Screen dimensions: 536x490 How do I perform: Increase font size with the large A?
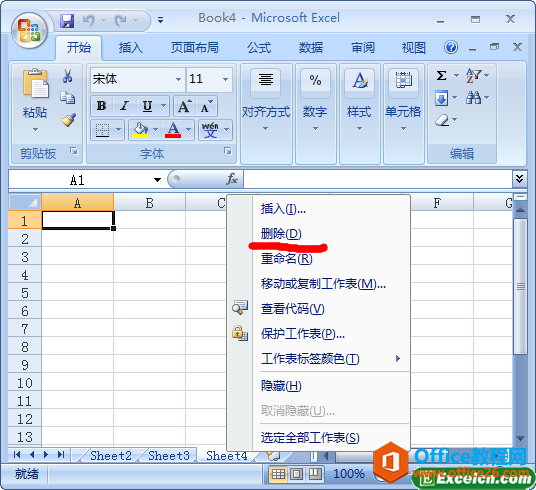coord(185,106)
